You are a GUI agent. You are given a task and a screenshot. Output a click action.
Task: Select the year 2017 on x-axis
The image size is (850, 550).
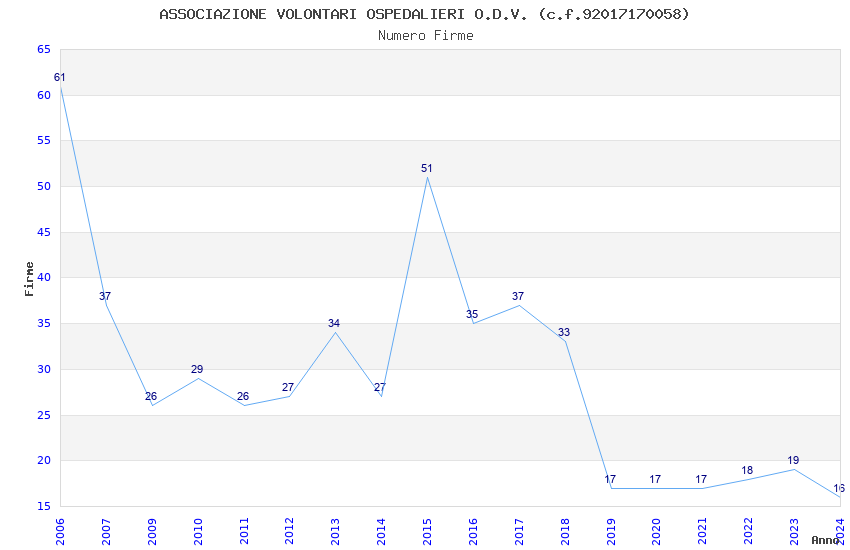tap(519, 532)
